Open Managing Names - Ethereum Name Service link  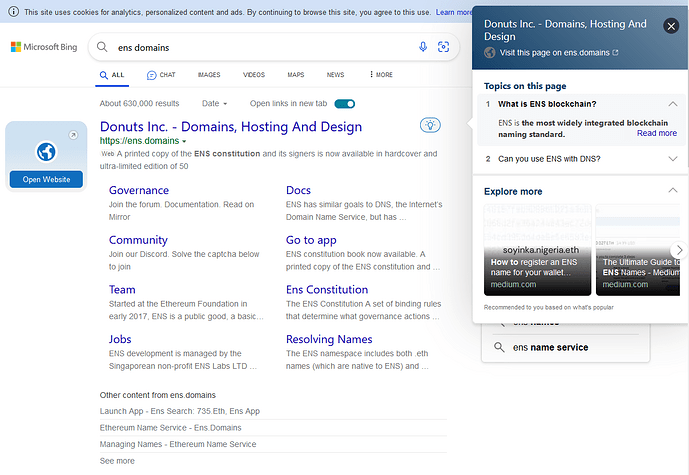click(x=178, y=444)
